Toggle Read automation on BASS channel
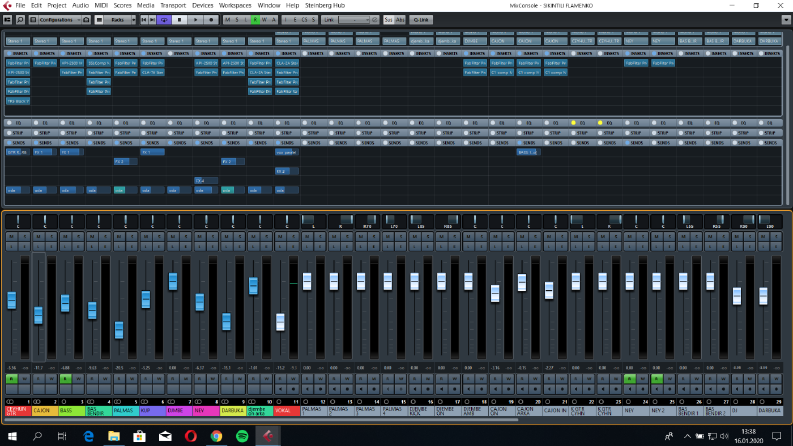 tap(65, 379)
